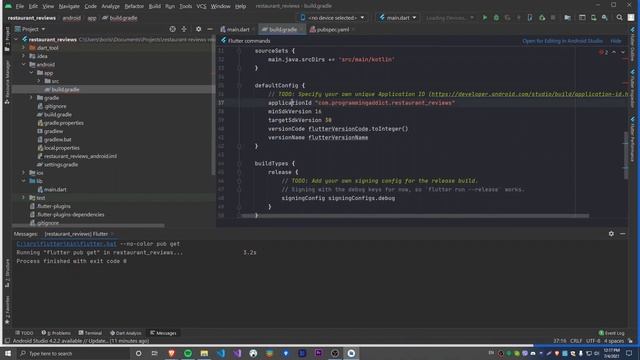The width and height of the screenshot is (640, 360).
Task: Click Android Studio update available notification
Action: point(81,341)
